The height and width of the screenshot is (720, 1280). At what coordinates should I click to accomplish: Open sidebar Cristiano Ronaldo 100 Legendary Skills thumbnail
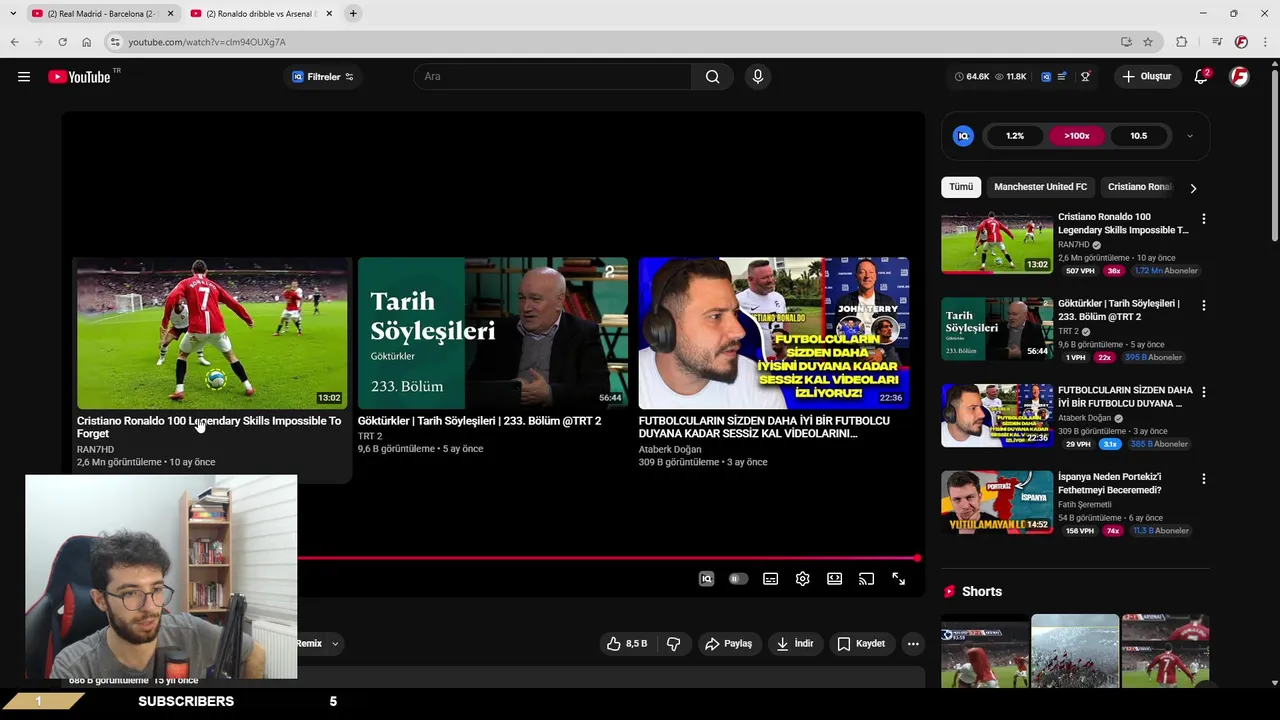(x=997, y=242)
